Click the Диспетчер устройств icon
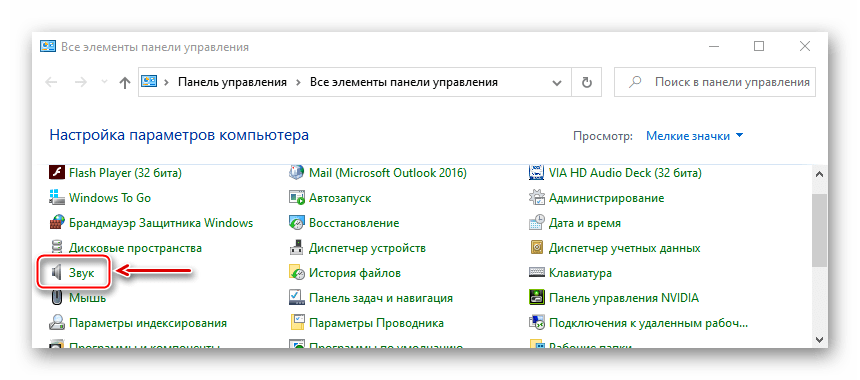Image resolution: width=860 pixels, height=380 pixels. [x=297, y=248]
